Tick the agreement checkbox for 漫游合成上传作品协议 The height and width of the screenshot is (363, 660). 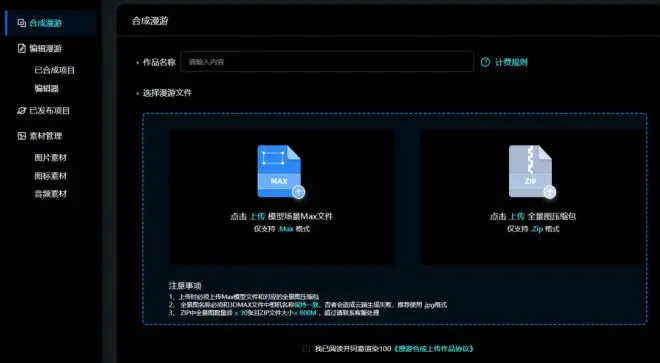tap(306, 349)
